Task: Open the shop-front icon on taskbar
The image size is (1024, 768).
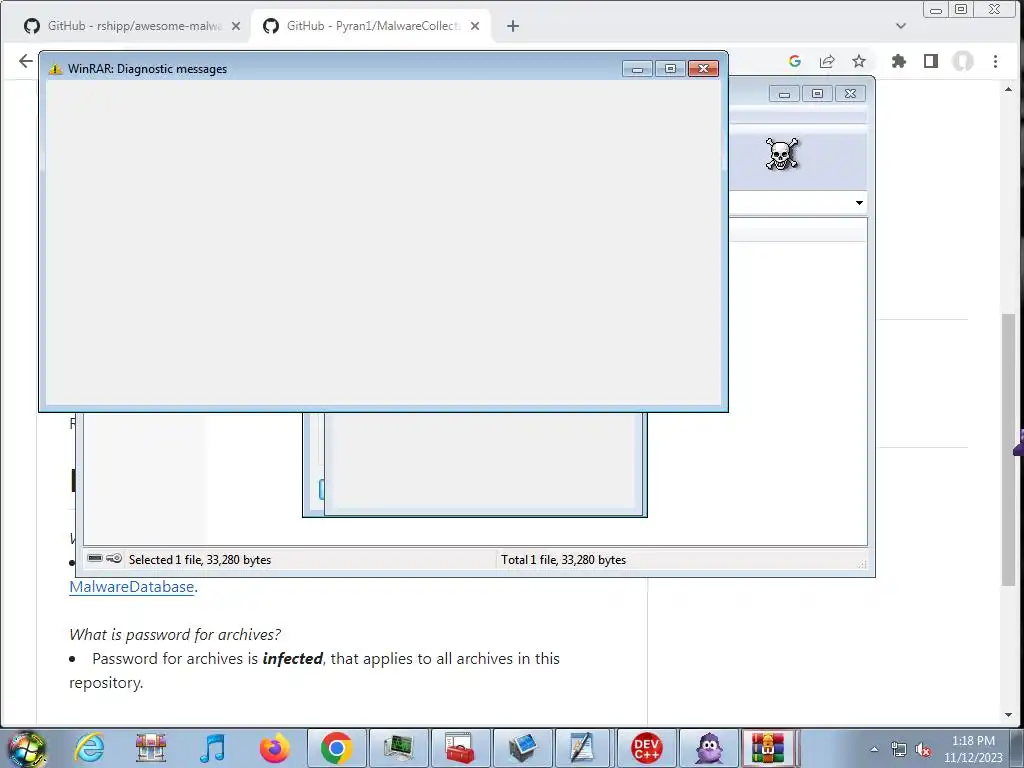Action: (x=151, y=748)
